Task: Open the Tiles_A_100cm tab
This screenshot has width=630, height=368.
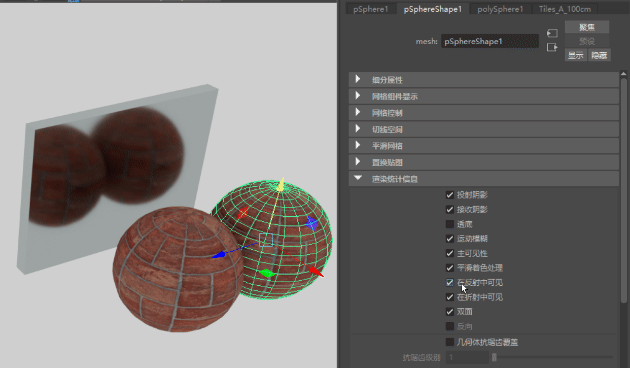Action: [x=565, y=9]
